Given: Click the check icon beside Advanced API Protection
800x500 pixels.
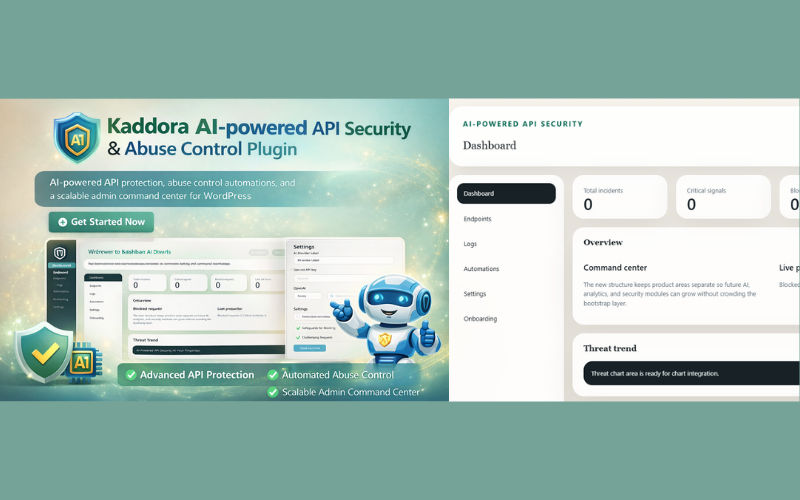Looking at the screenshot, I should click(131, 375).
